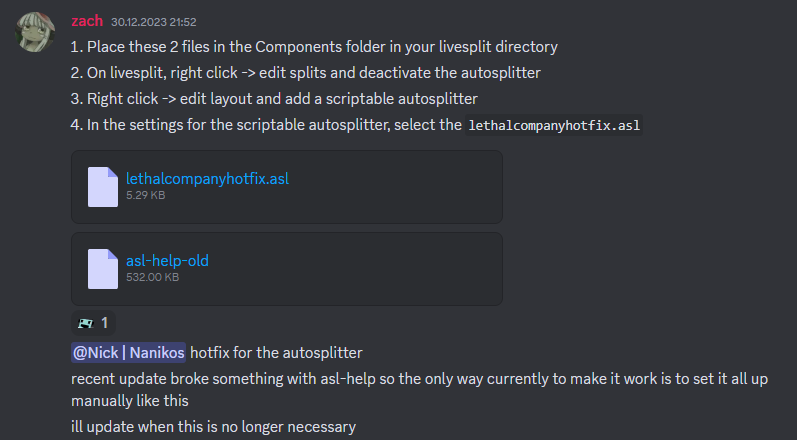The height and width of the screenshot is (440, 797).
Task: Select the lethalcompanyhotfix.asl attachment card
Action: coord(287,187)
